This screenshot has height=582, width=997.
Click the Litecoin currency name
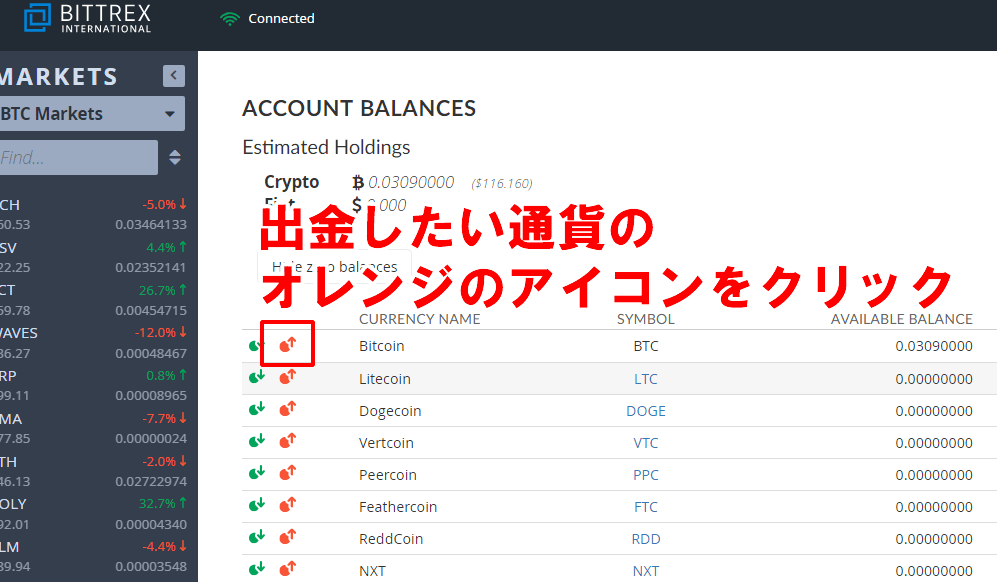[x=385, y=379]
